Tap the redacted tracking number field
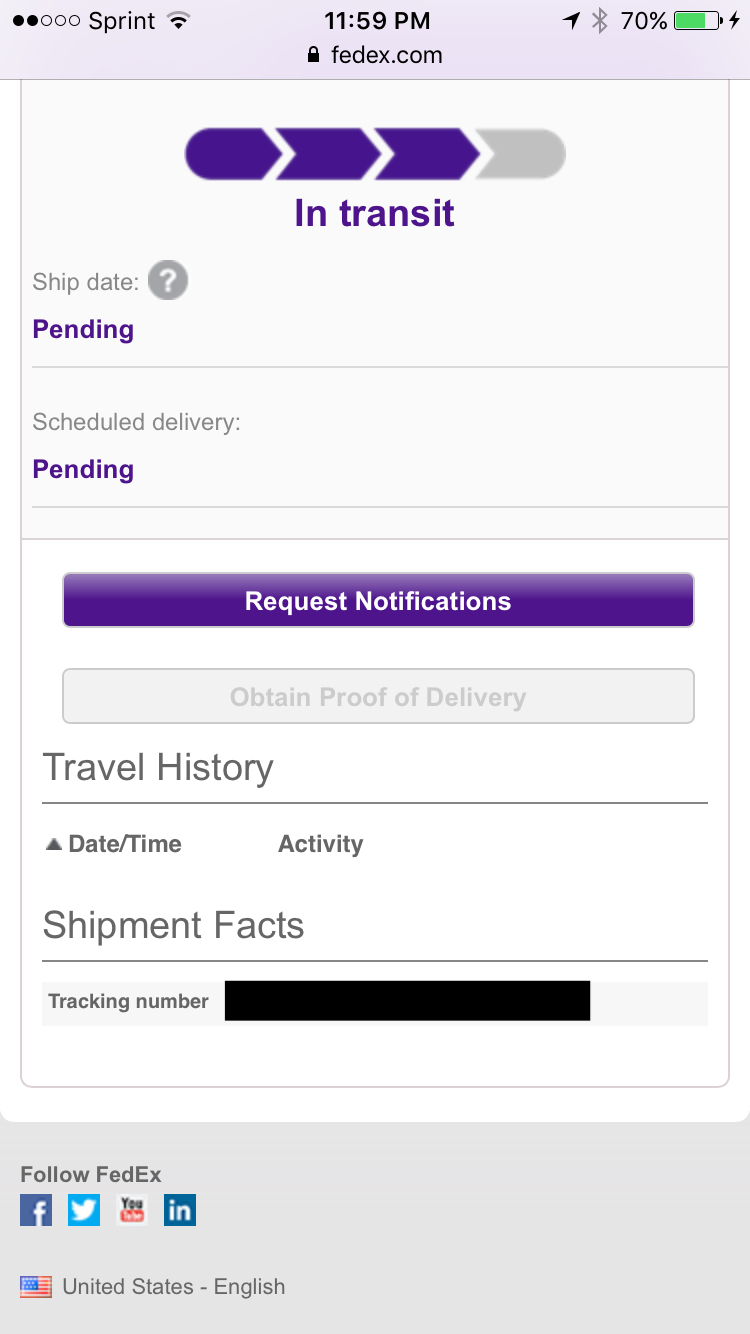The width and height of the screenshot is (750, 1334). coord(407,1001)
